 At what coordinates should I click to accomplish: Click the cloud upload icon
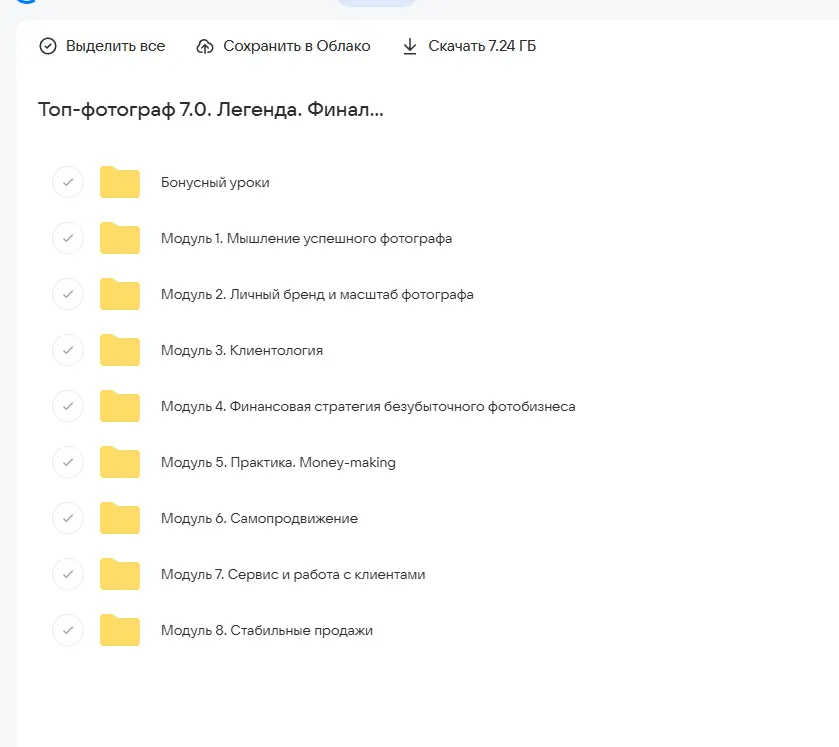coord(205,47)
